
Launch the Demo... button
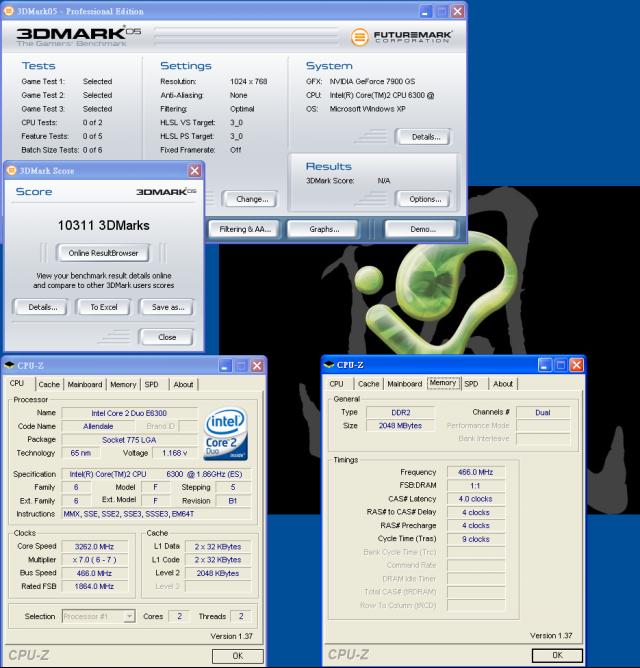coord(423,229)
